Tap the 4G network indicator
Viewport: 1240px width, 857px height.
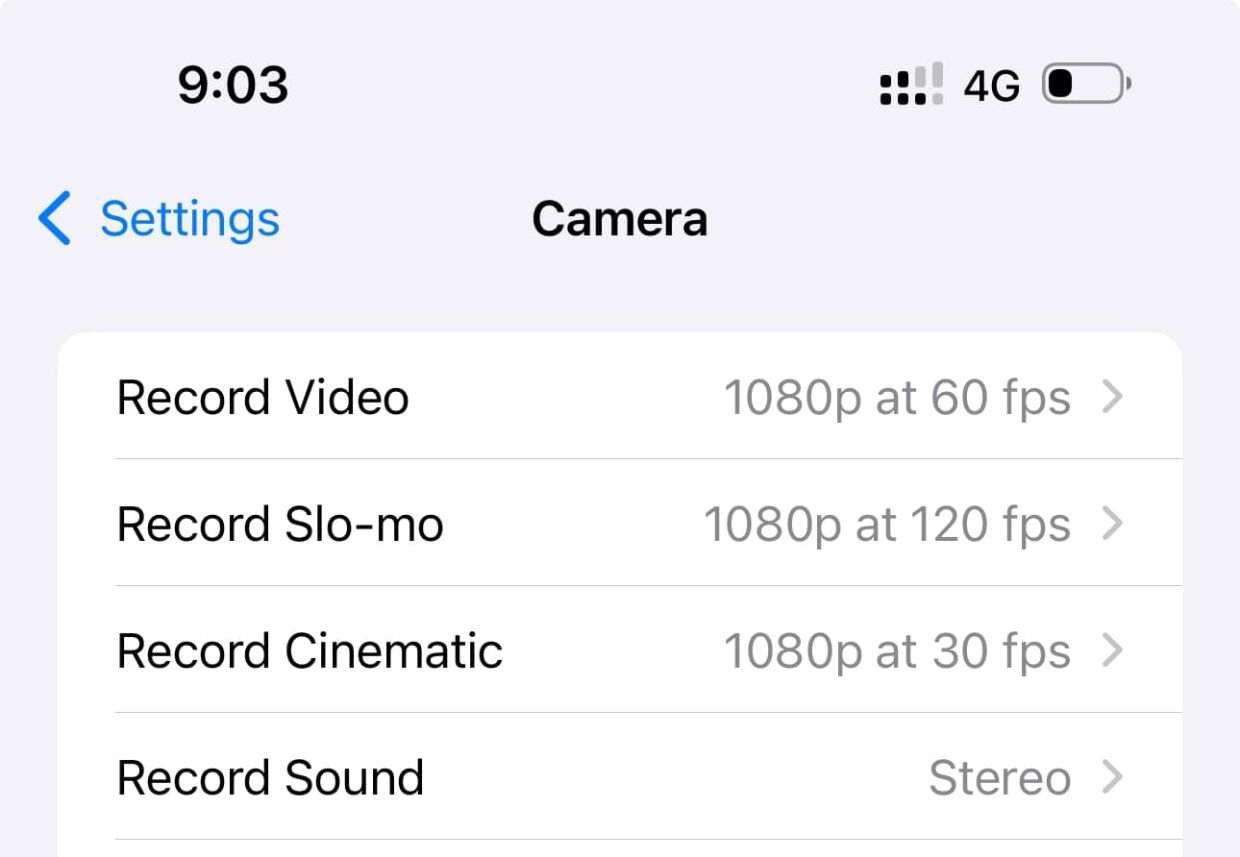[991, 87]
